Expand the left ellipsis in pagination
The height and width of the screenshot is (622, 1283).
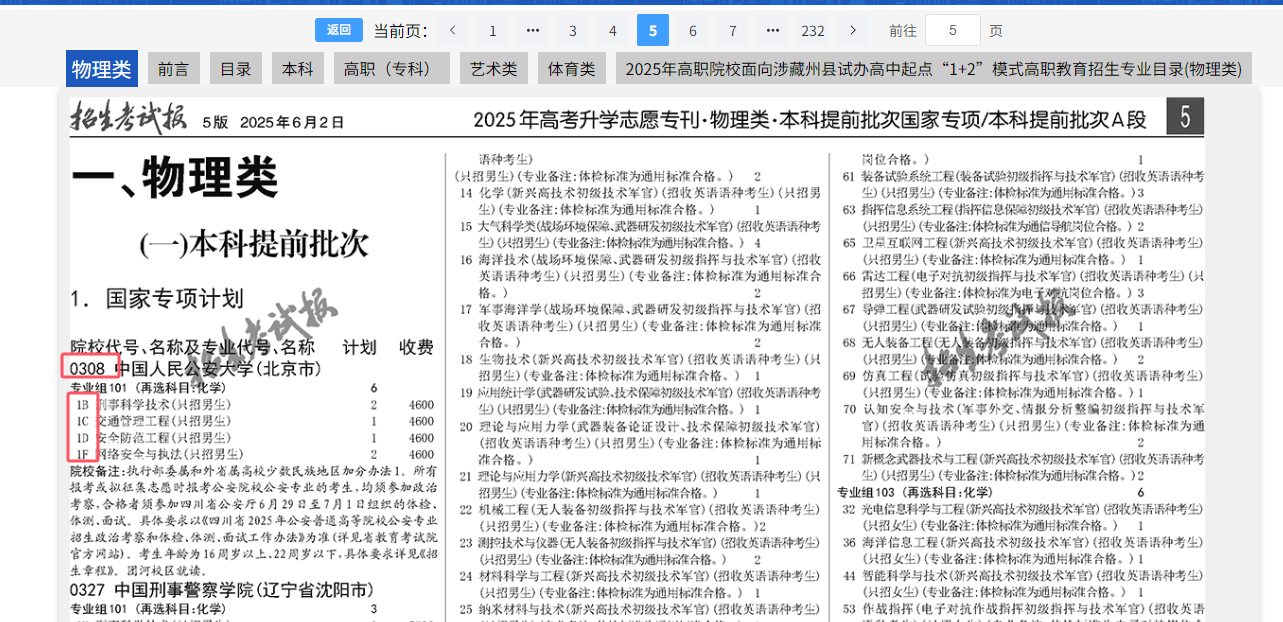[x=533, y=30]
